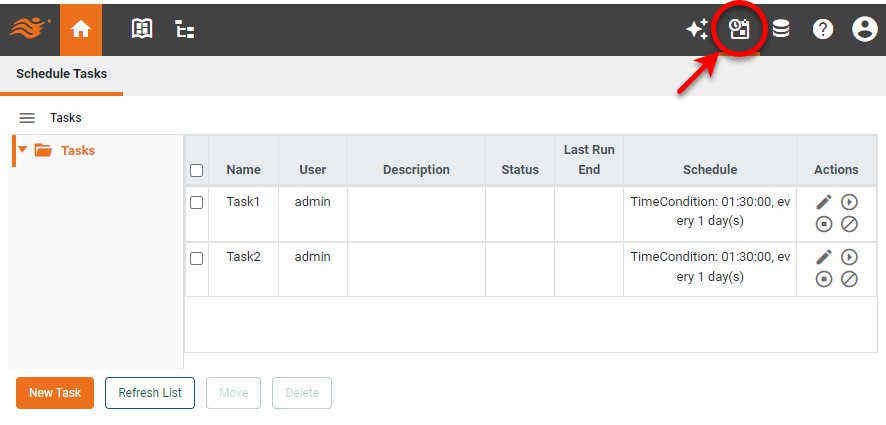
Task: Check the Task2 row checkbox
Action: tap(197, 258)
